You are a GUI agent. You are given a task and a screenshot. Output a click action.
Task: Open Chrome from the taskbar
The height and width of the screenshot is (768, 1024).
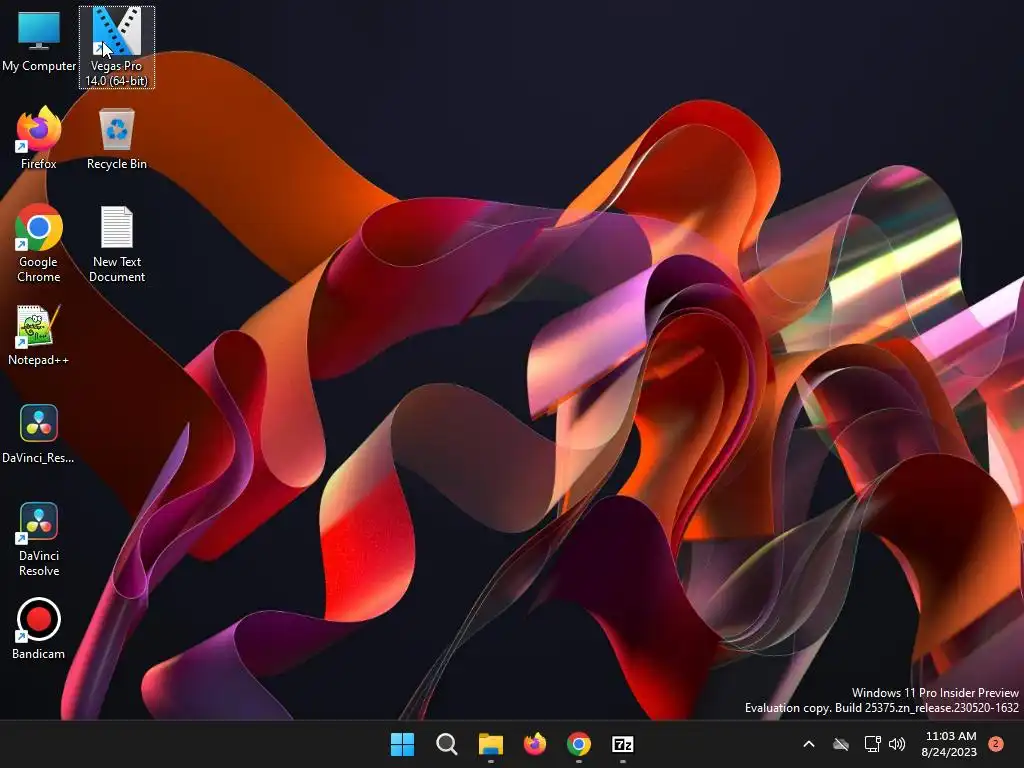(x=579, y=744)
